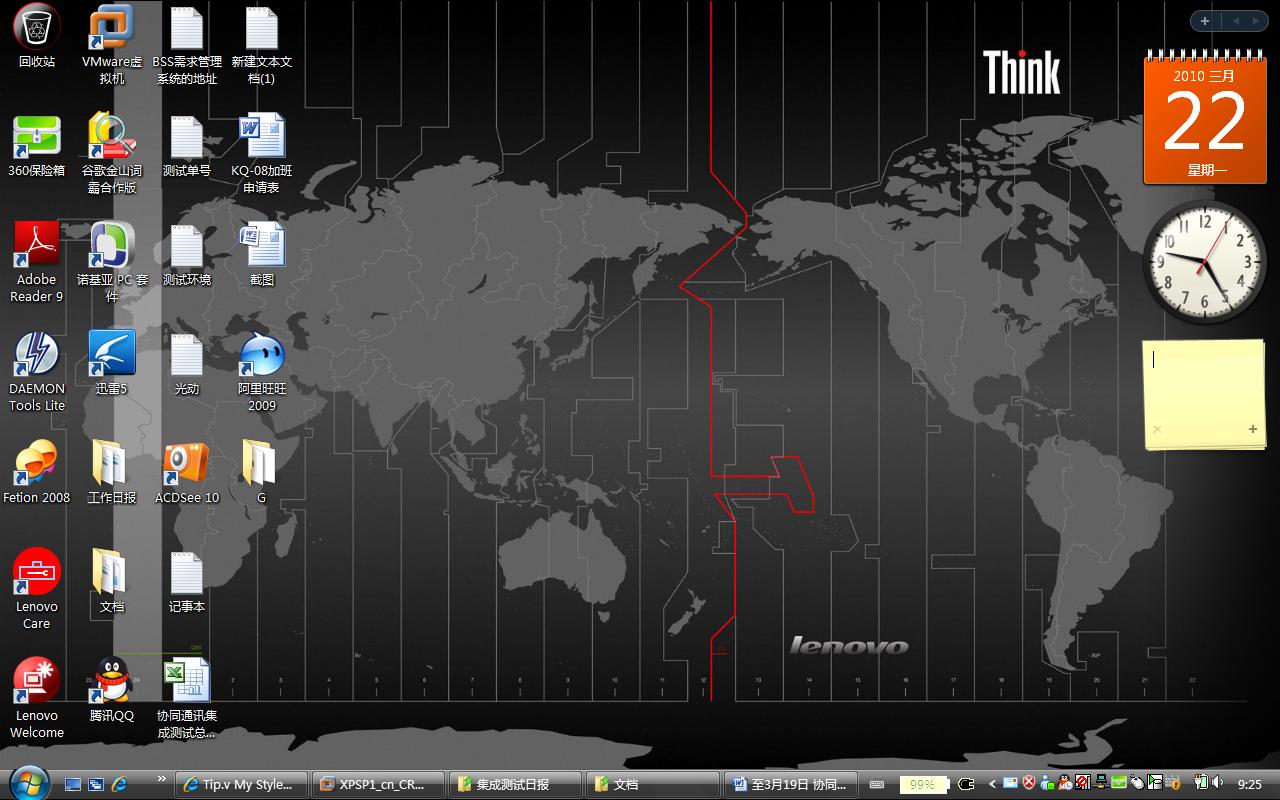Image resolution: width=1280 pixels, height=800 pixels.
Task: Expand hidden system tray icons arrow
Action: pyautogui.click(x=992, y=785)
